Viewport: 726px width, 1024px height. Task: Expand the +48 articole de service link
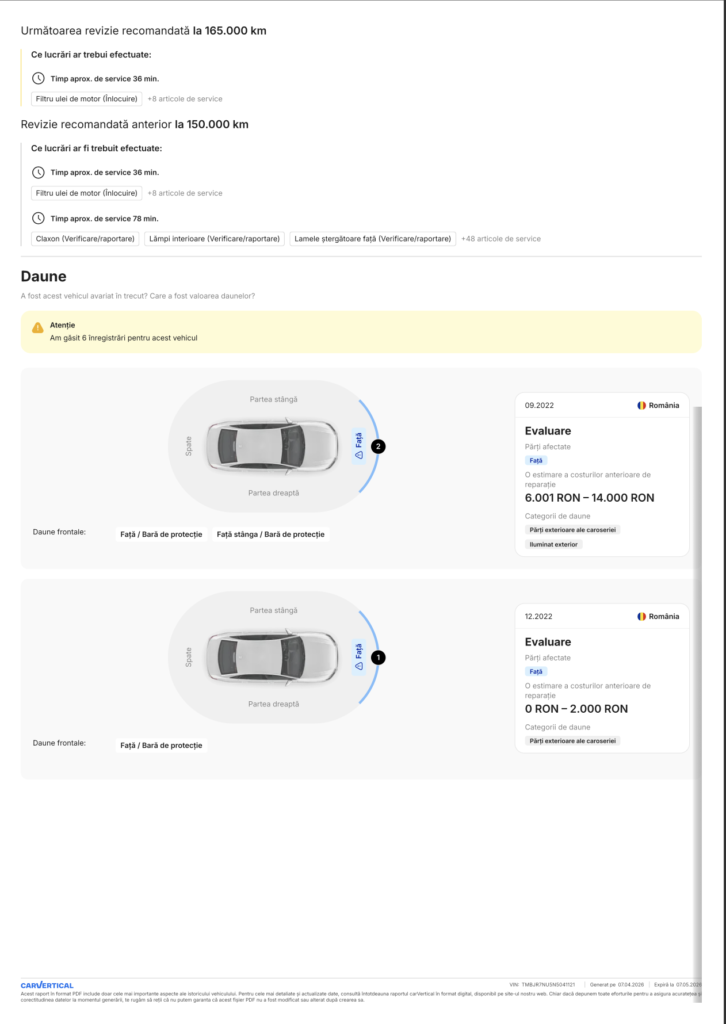[x=501, y=239]
